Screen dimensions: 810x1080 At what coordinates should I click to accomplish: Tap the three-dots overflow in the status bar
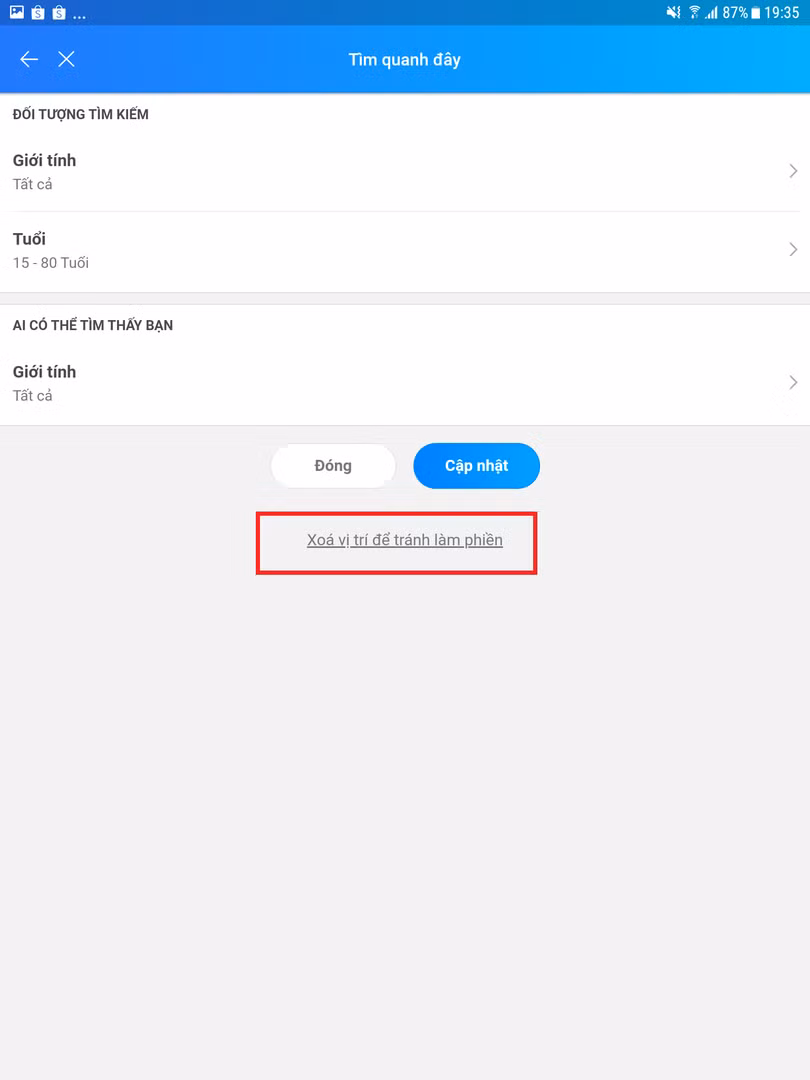[79, 17]
